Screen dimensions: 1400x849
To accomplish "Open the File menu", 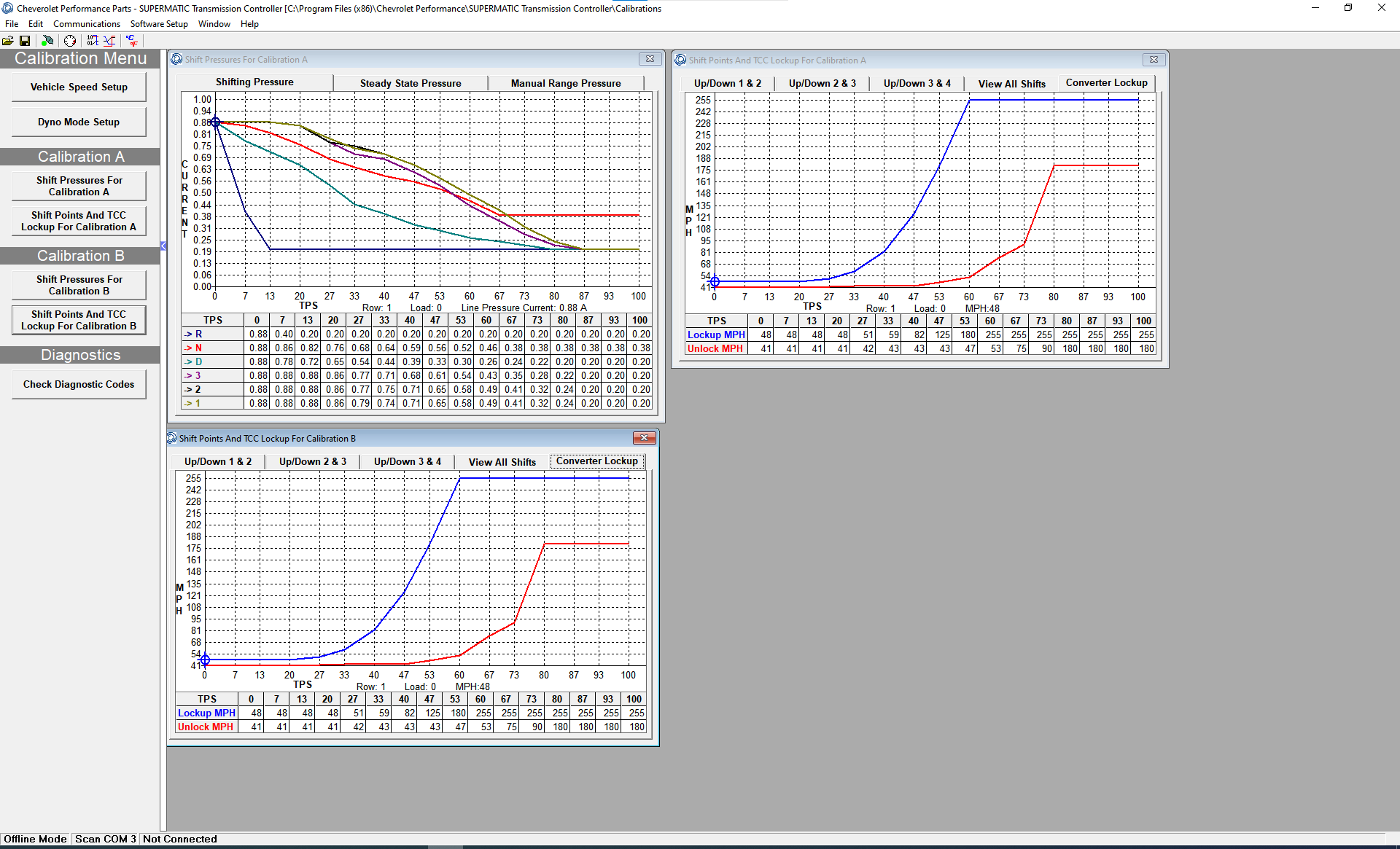I will coord(12,24).
